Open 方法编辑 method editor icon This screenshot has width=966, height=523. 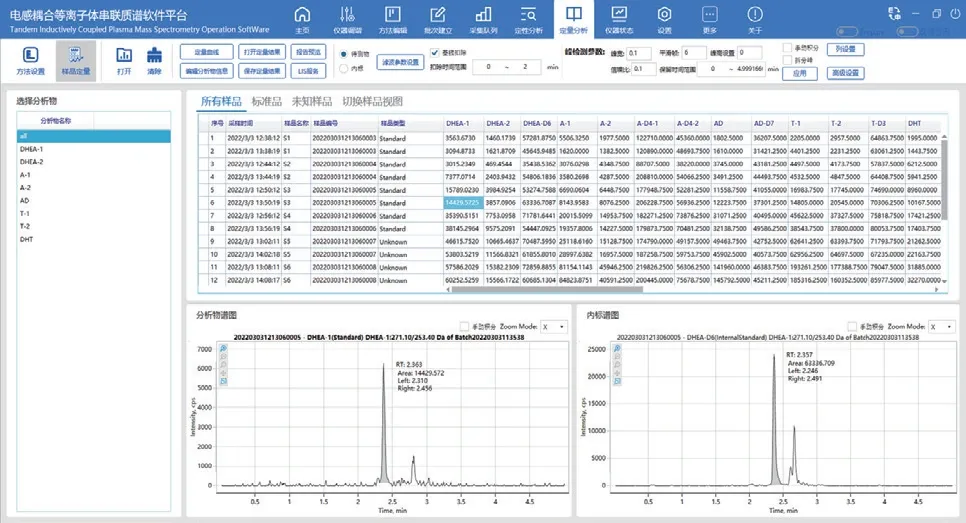click(392, 20)
